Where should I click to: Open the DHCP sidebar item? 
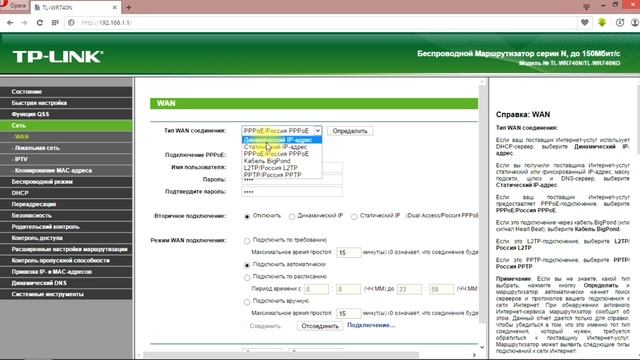pyautogui.click(x=66, y=193)
